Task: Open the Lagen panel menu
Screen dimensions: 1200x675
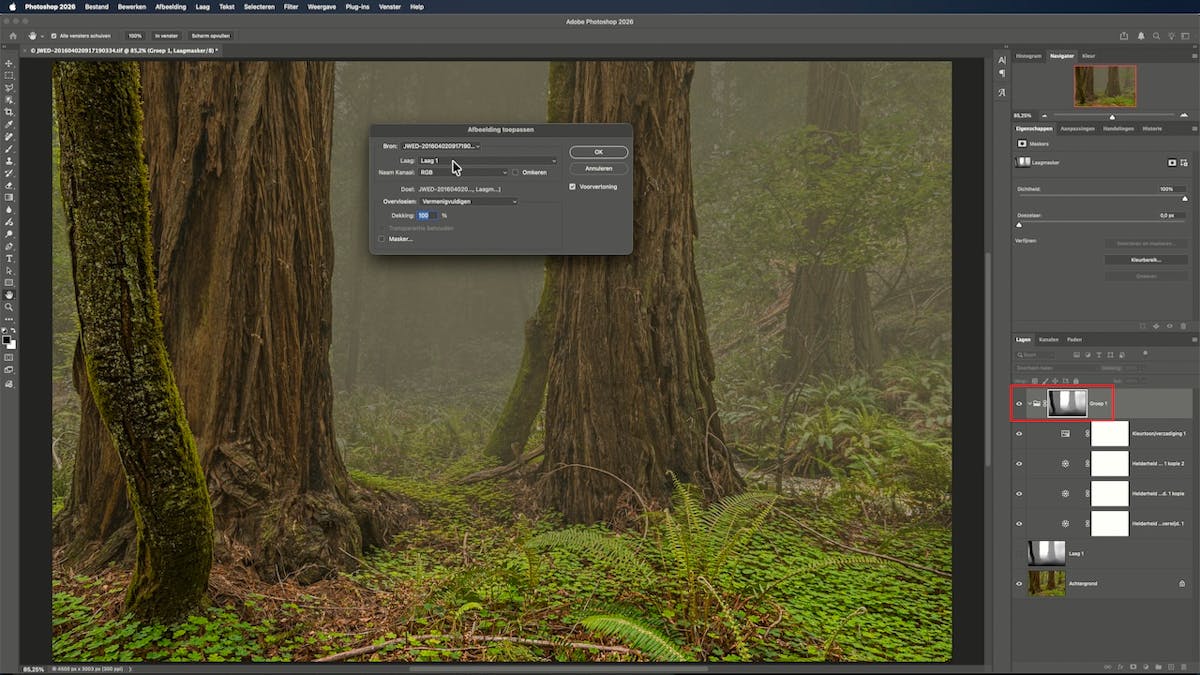Action: 1194,339
